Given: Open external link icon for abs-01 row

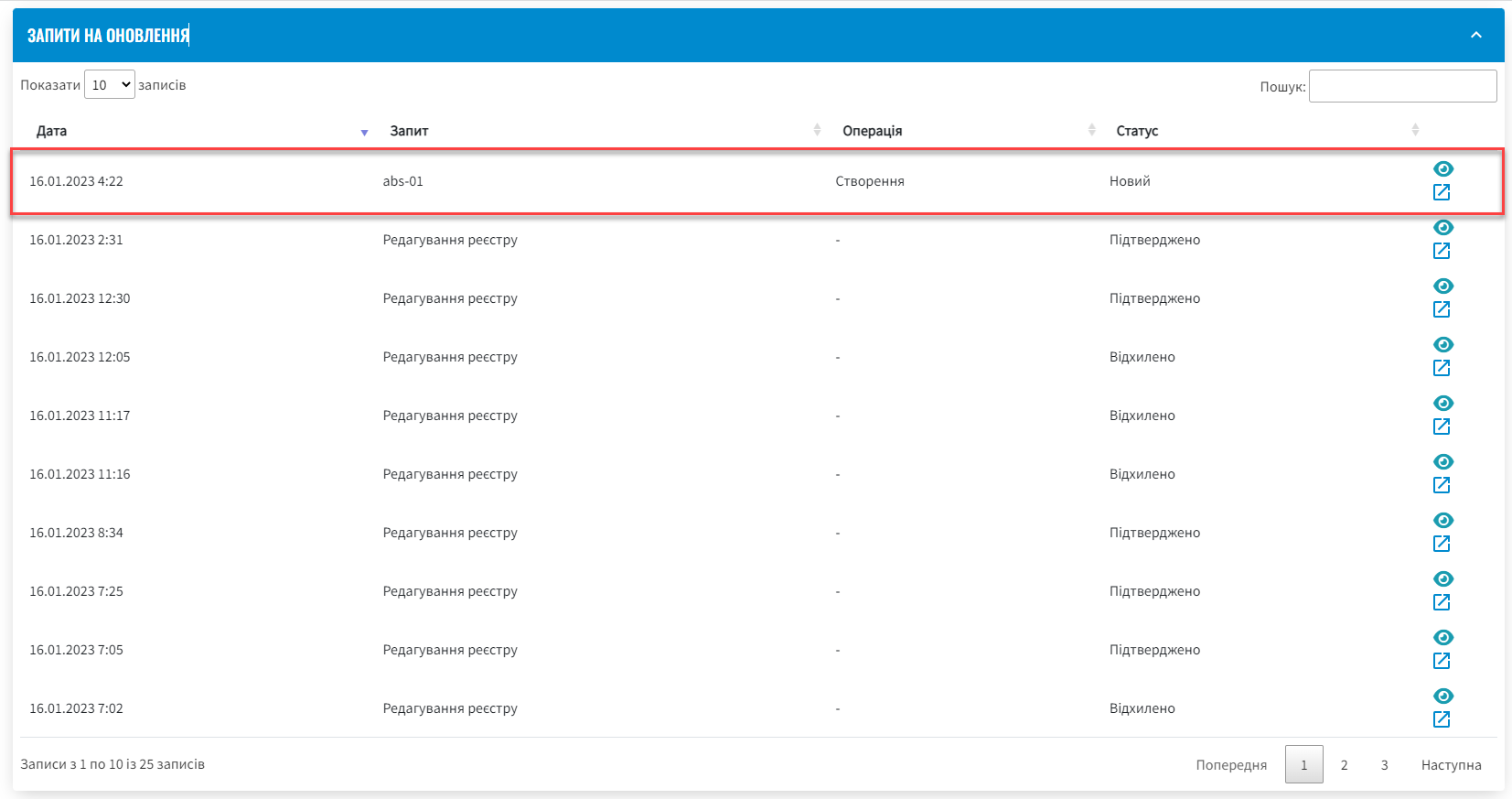Looking at the screenshot, I should (1442, 192).
